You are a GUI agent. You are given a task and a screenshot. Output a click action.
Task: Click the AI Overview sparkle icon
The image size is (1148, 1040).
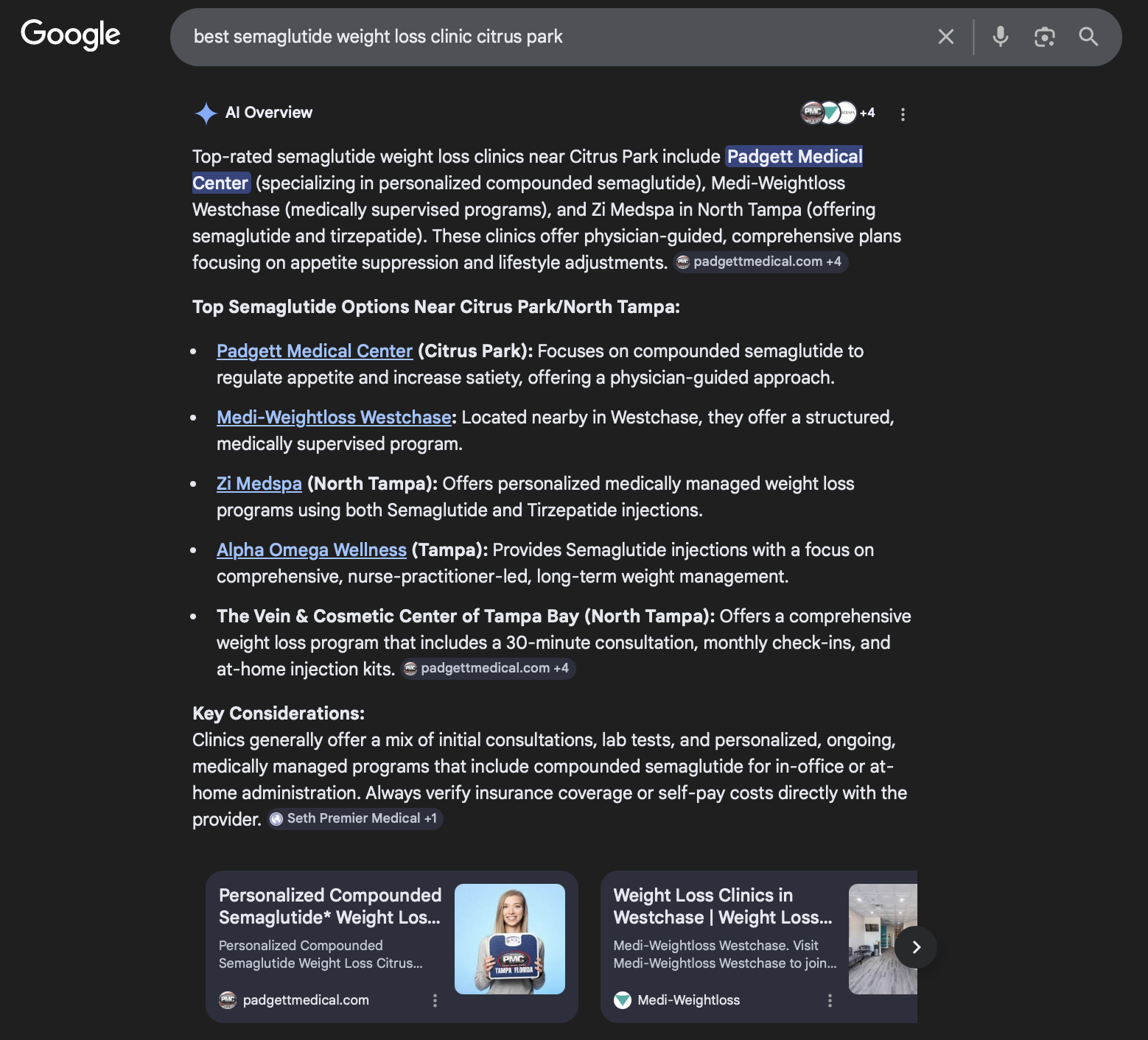tap(206, 113)
